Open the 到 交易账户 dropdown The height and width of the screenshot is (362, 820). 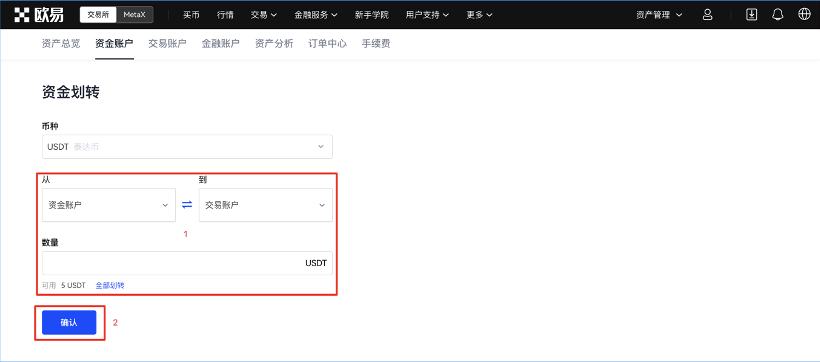click(266, 205)
